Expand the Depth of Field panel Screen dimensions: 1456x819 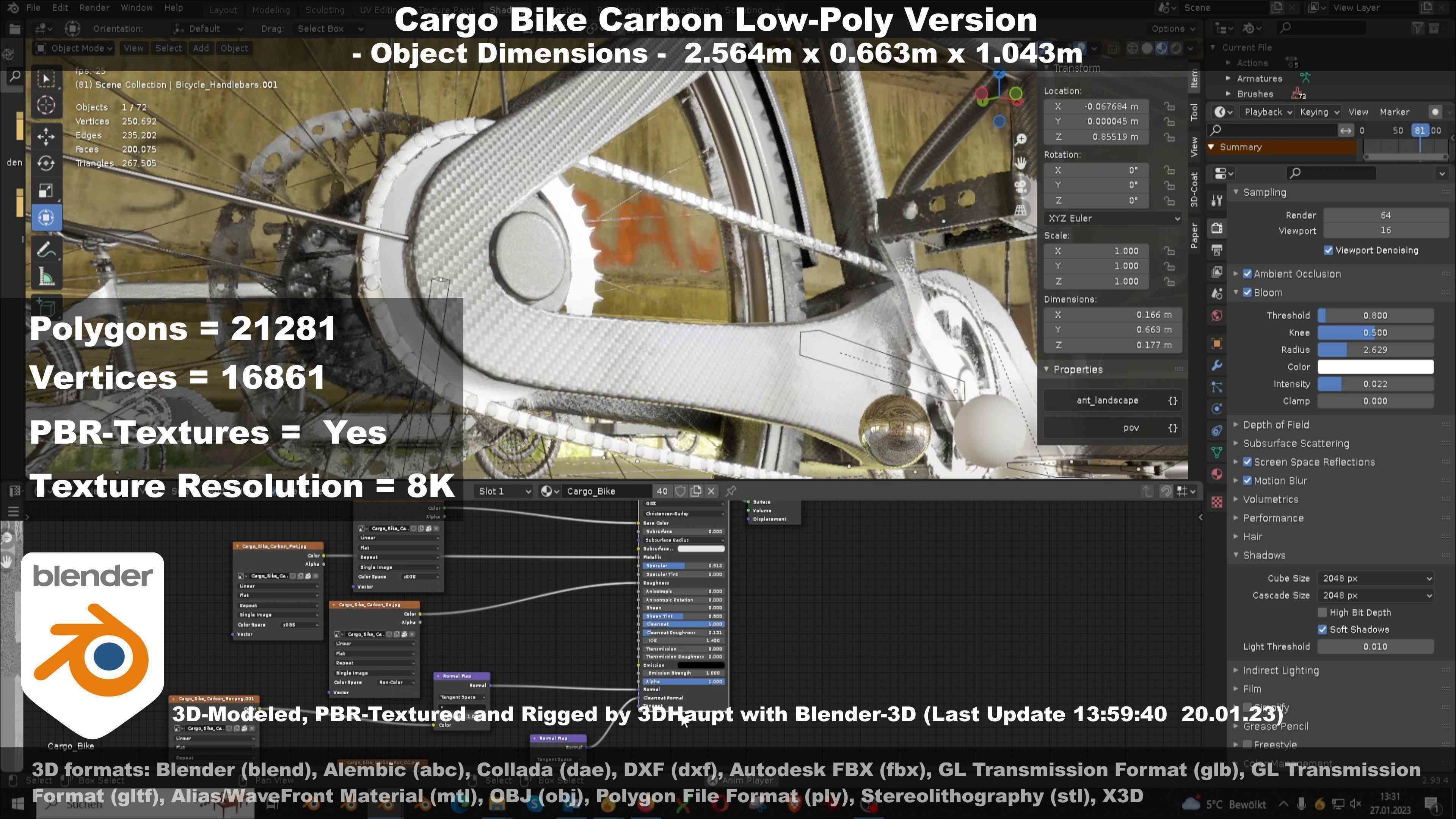(1276, 425)
